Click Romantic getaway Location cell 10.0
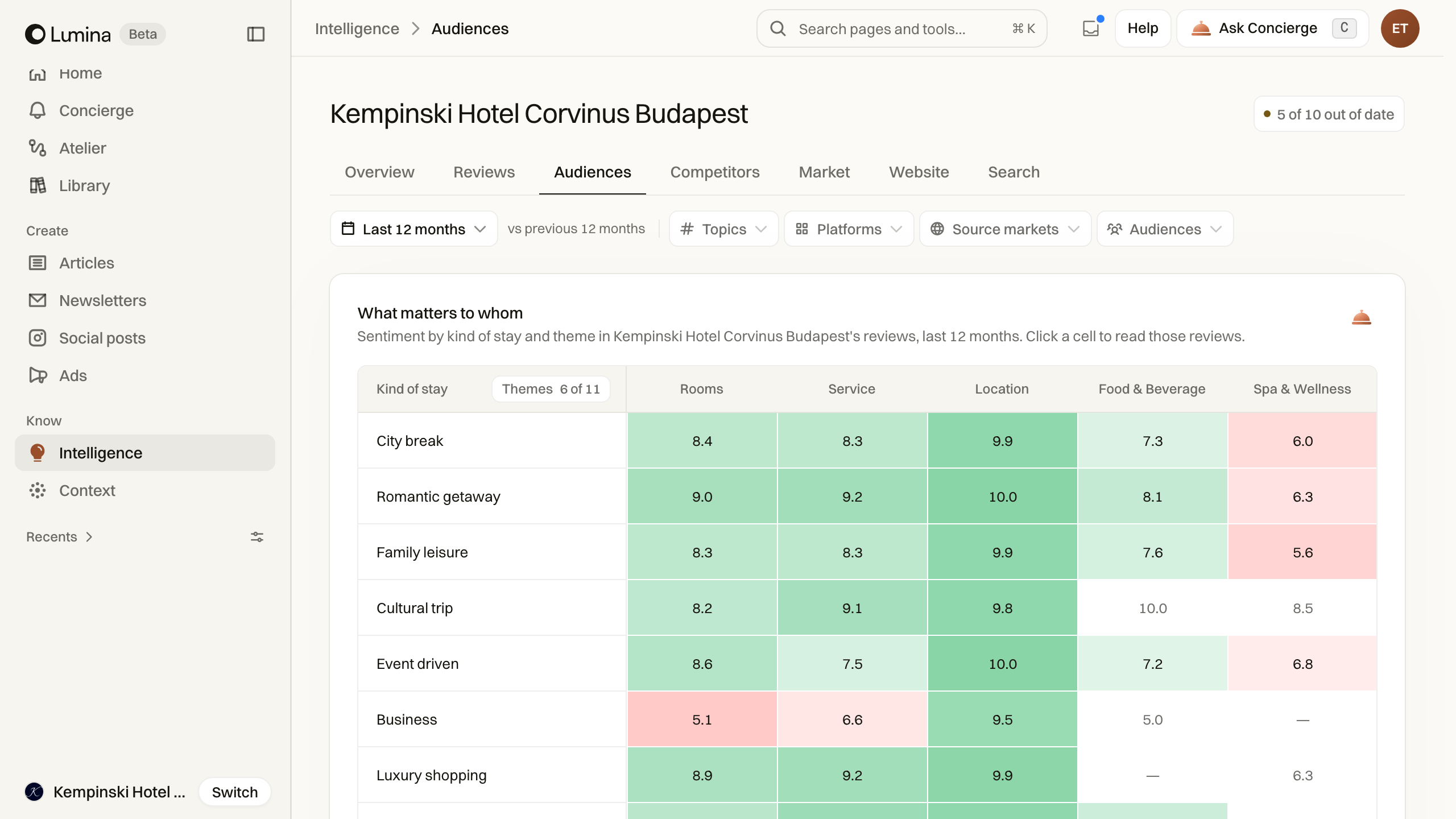Viewport: 1456px width, 819px height. click(x=1002, y=497)
